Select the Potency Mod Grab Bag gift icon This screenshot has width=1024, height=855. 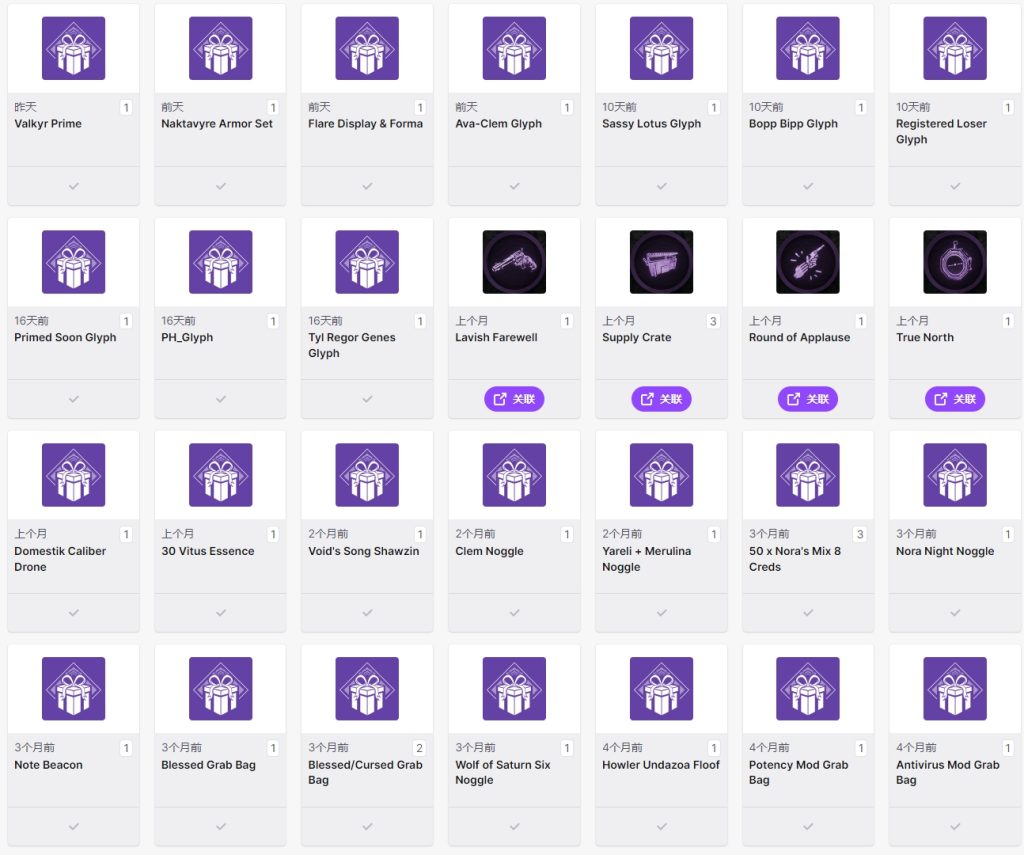click(x=808, y=688)
